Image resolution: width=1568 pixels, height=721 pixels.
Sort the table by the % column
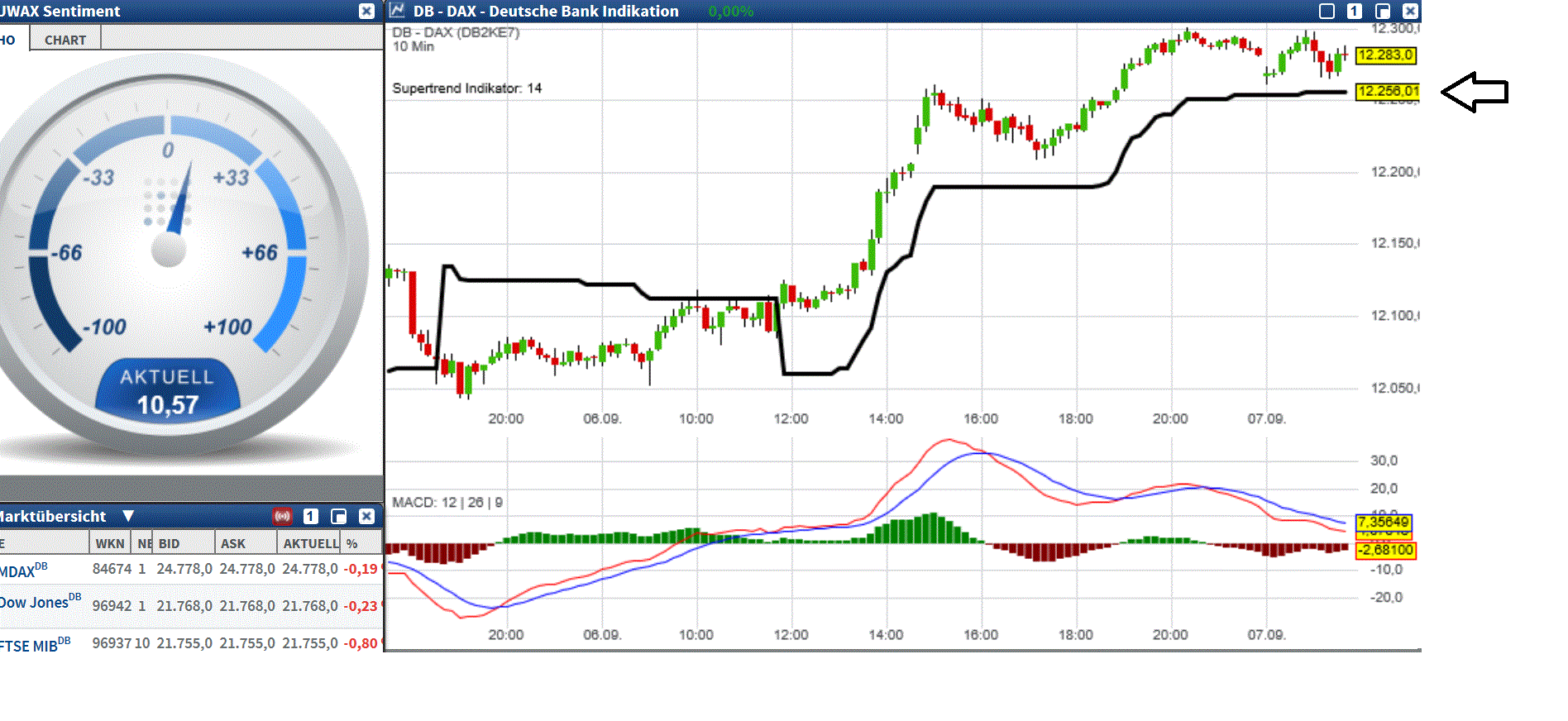(361, 543)
